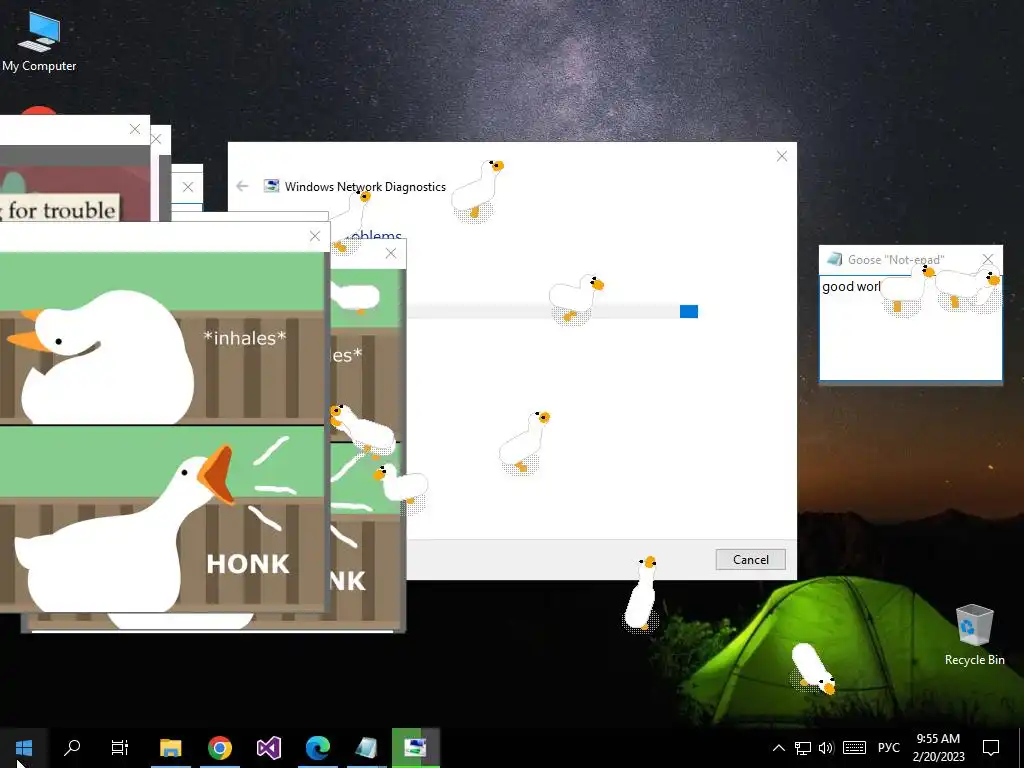Close the Goose "Not-epad" window
Screen dimensions: 1024x768
tap(988, 259)
